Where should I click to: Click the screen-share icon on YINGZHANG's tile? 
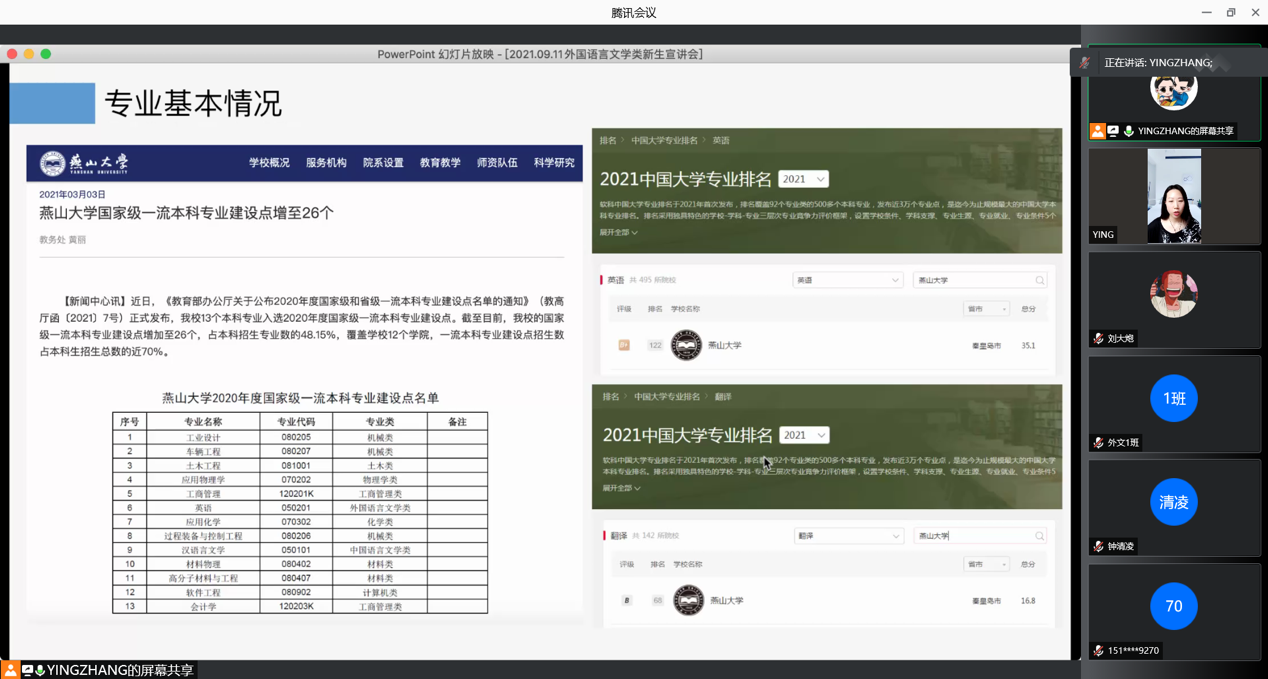[x=1113, y=131]
